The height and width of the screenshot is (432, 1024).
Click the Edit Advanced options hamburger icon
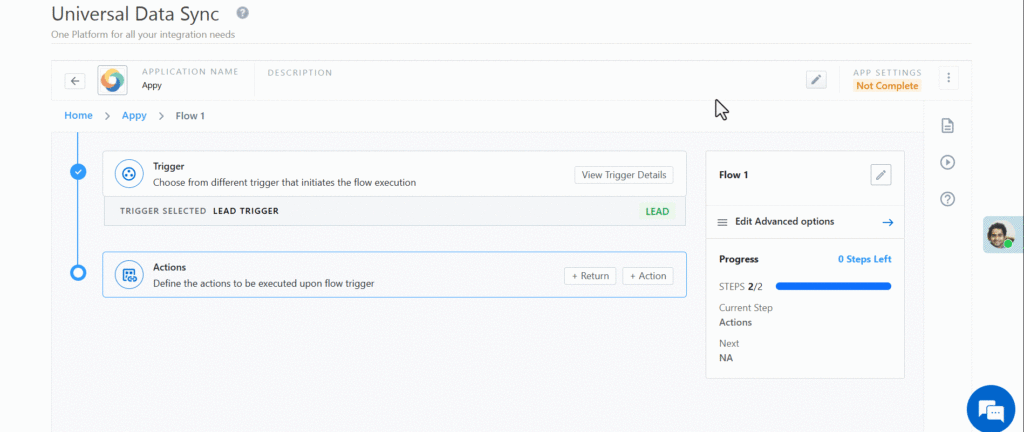723,222
